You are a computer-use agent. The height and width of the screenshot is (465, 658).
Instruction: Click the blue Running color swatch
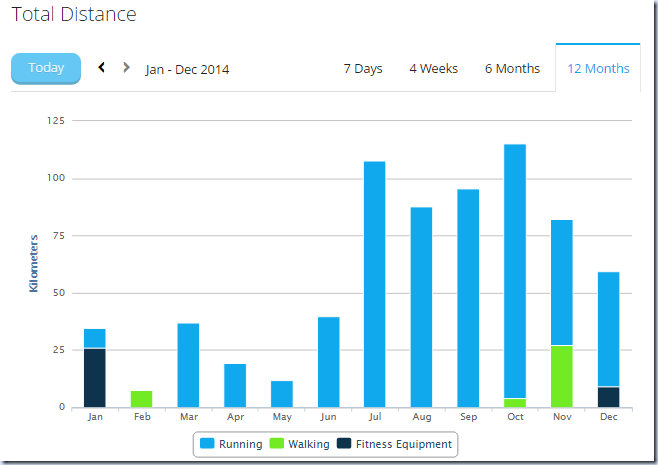point(207,443)
